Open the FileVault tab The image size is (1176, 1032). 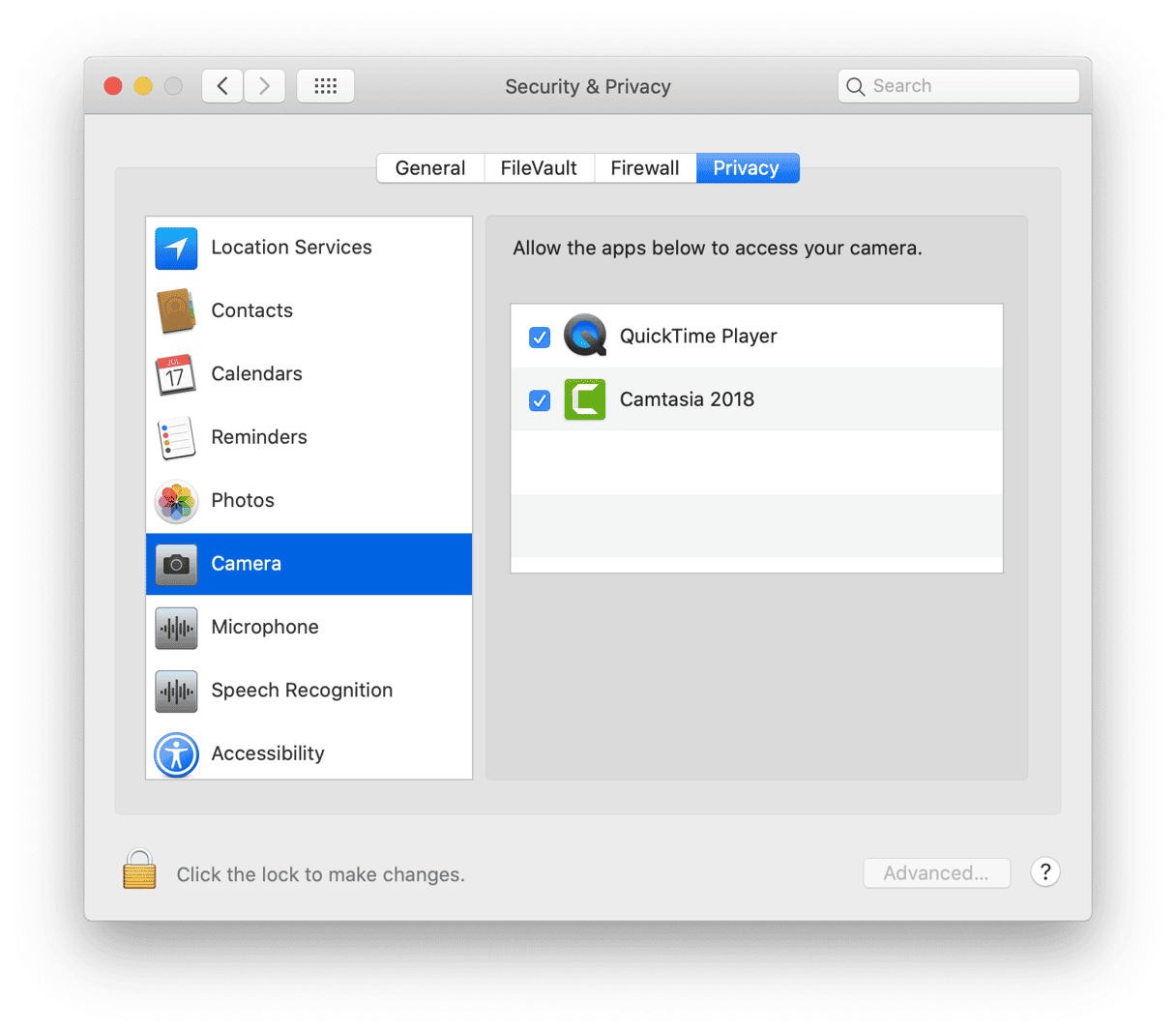click(x=539, y=168)
